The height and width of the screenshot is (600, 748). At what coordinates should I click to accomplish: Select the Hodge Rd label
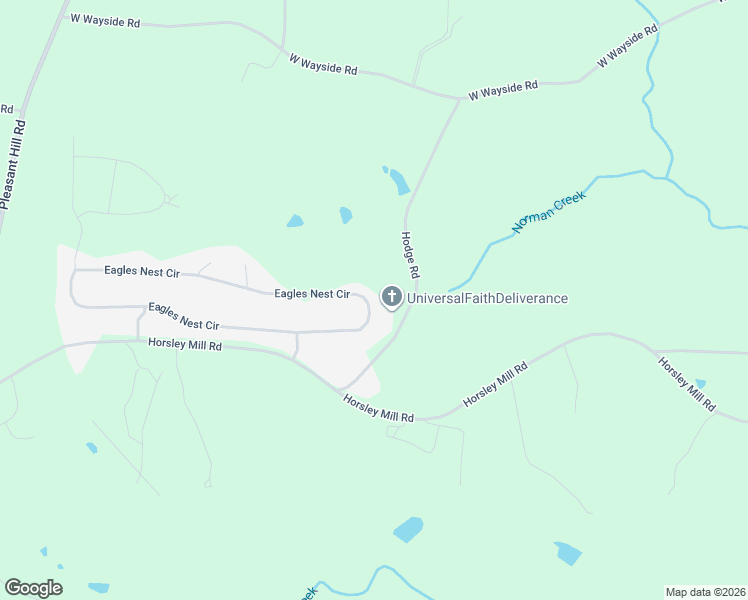point(410,255)
